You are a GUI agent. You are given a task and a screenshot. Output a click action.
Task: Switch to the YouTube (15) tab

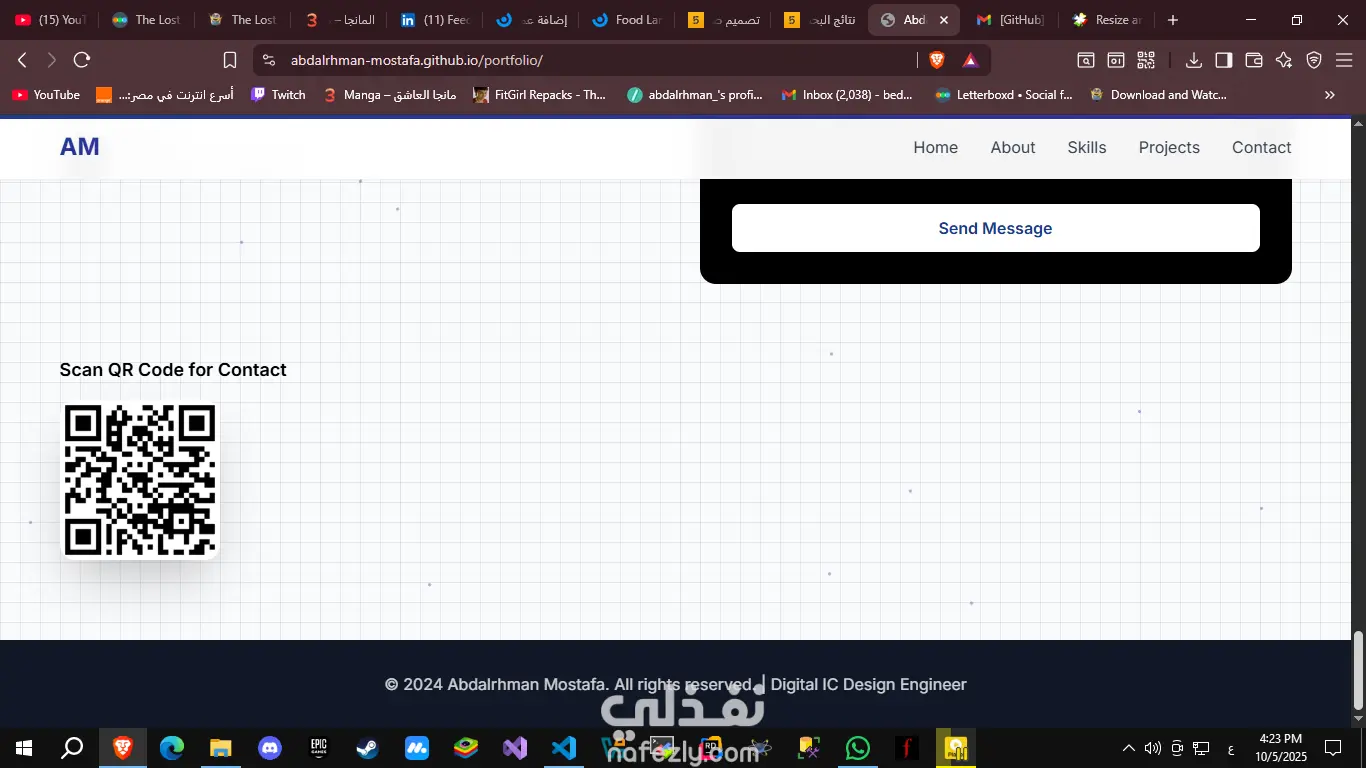coord(50,20)
